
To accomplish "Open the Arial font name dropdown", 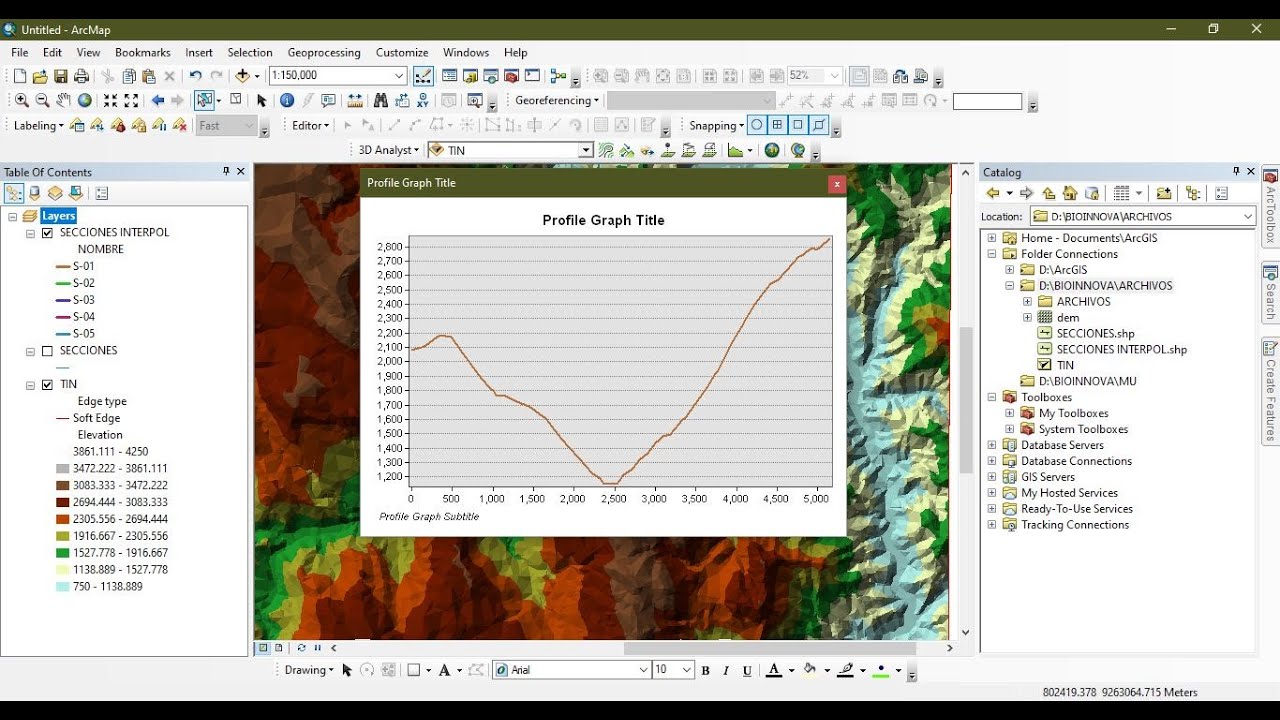I will coord(643,670).
